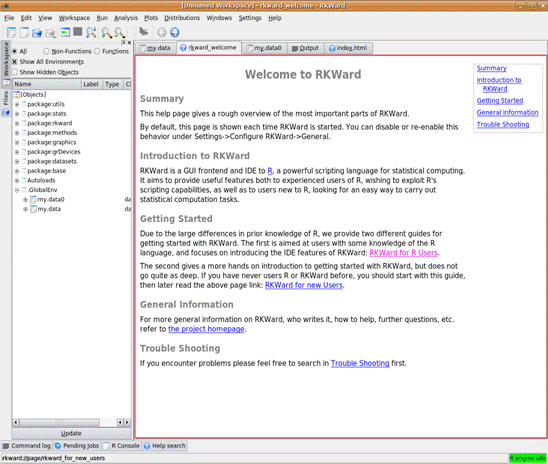Open the Workspace menu
The height and width of the screenshot is (464, 548).
(74, 18)
